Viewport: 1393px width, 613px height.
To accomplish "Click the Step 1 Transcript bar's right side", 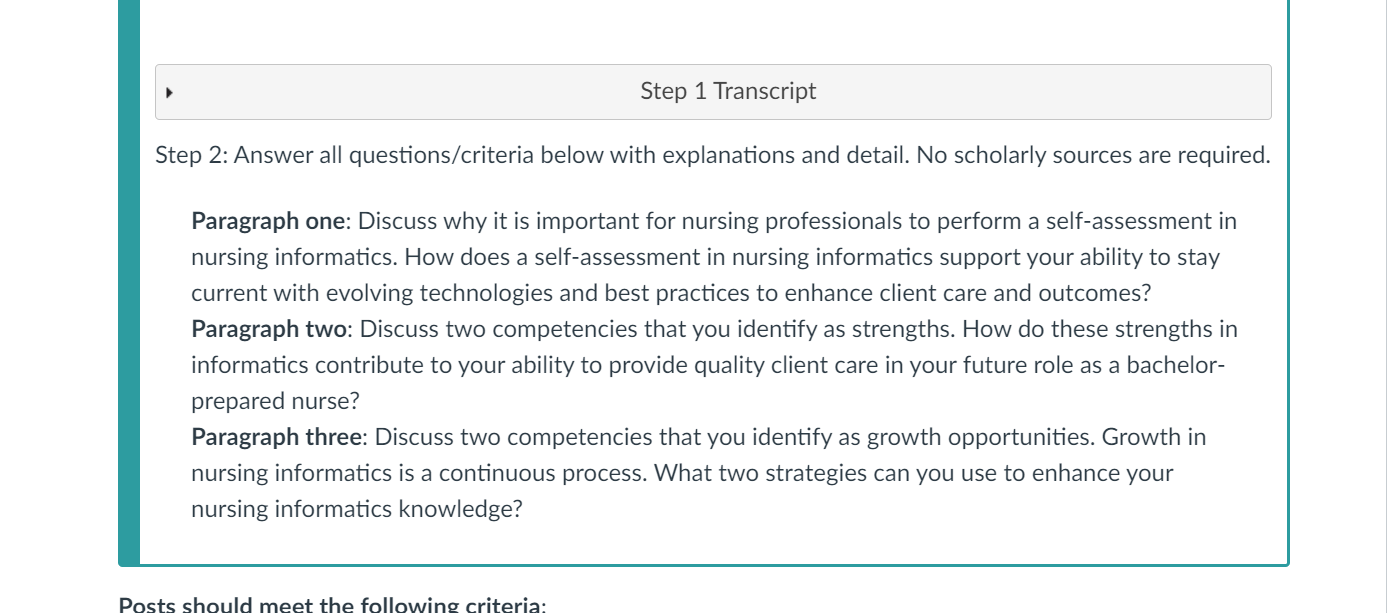I will click(1200, 91).
